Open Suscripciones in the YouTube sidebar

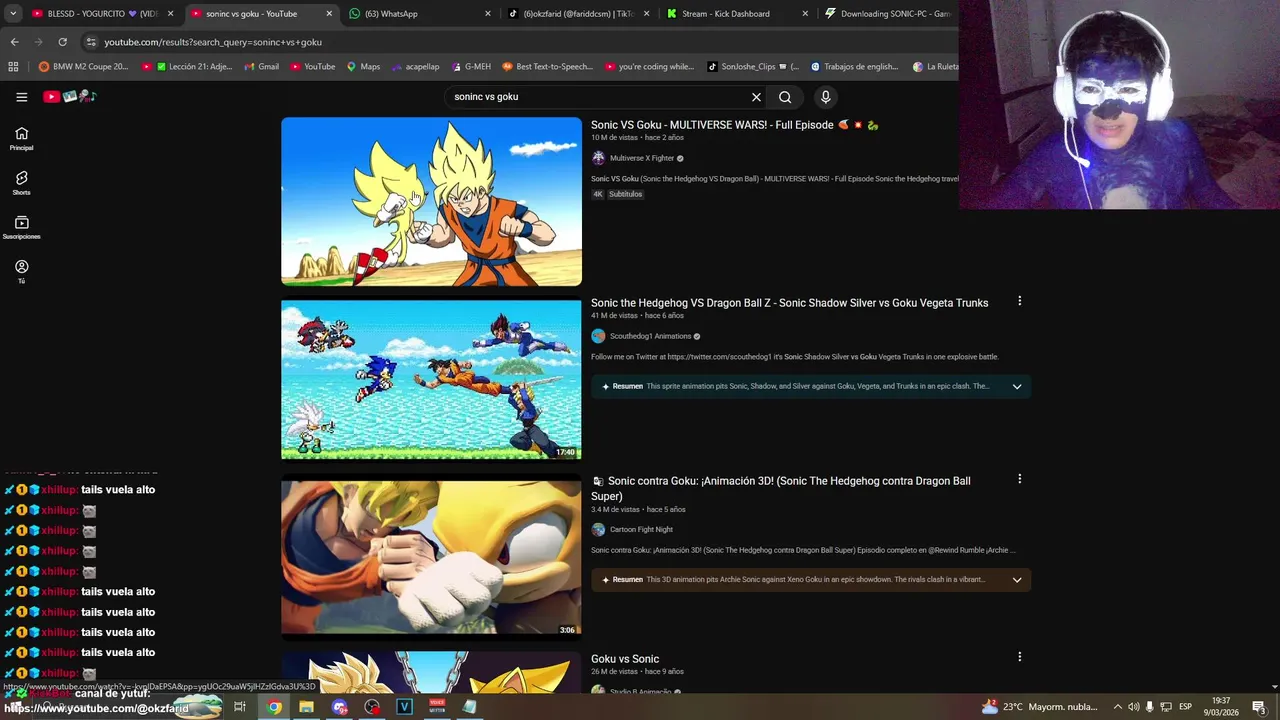[x=21, y=228]
